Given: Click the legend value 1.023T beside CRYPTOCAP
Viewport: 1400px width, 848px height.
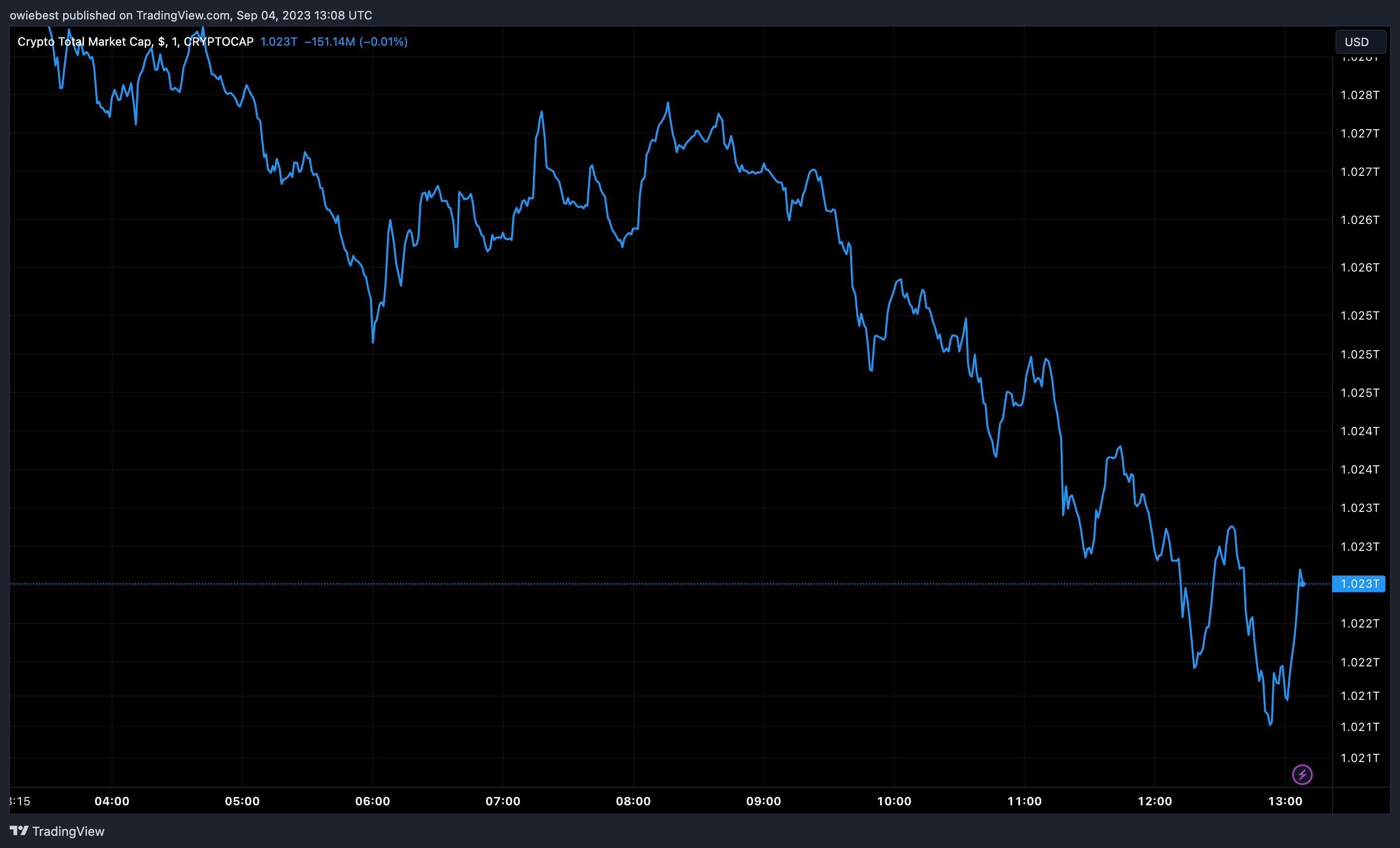Looking at the screenshot, I should click(279, 41).
